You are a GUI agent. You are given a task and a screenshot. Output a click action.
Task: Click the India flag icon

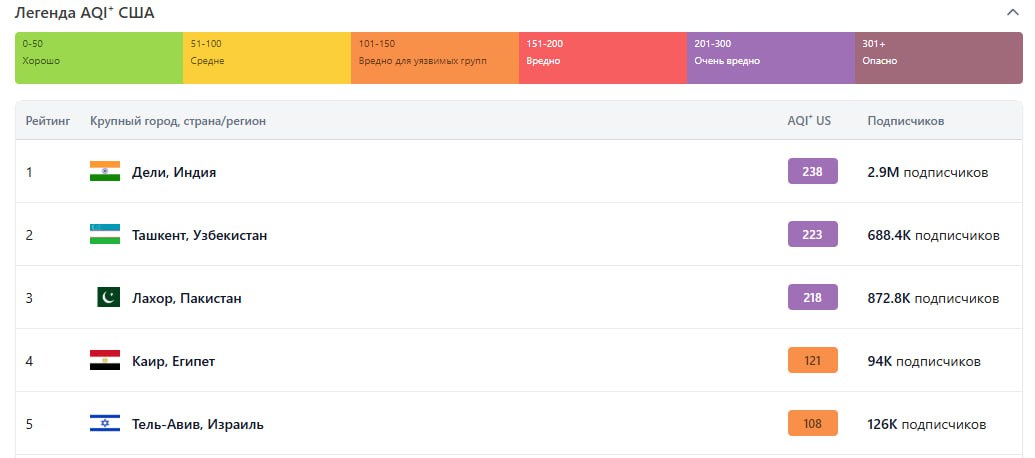tap(105, 172)
